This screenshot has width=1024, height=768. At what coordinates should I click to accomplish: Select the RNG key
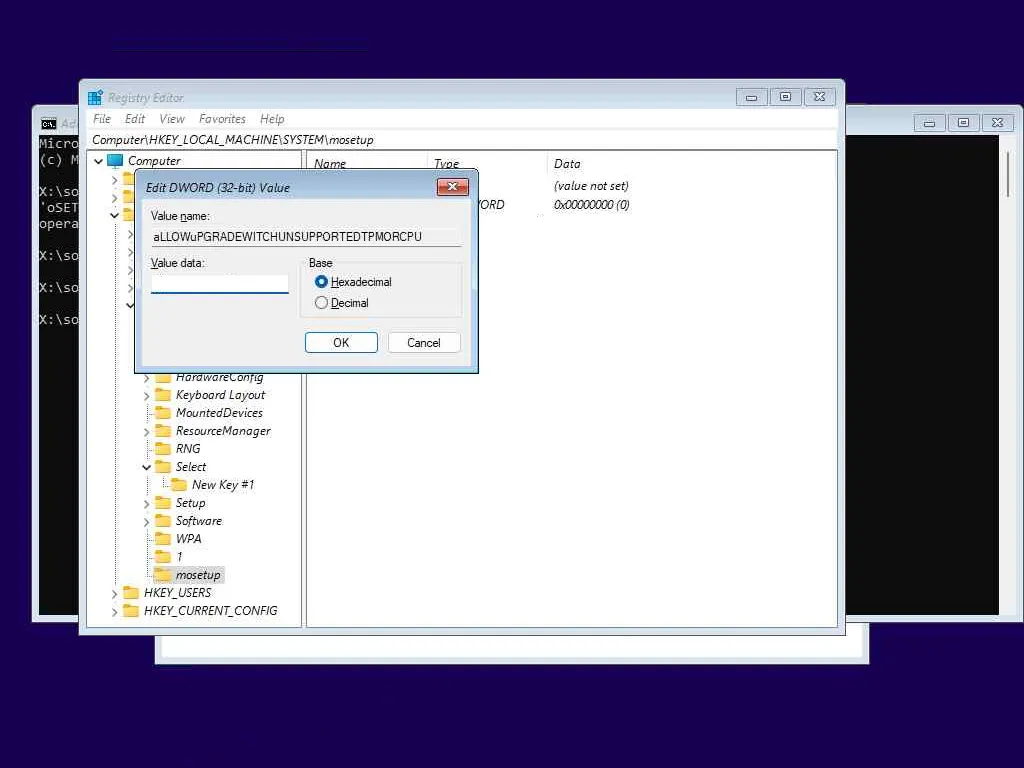(x=188, y=449)
